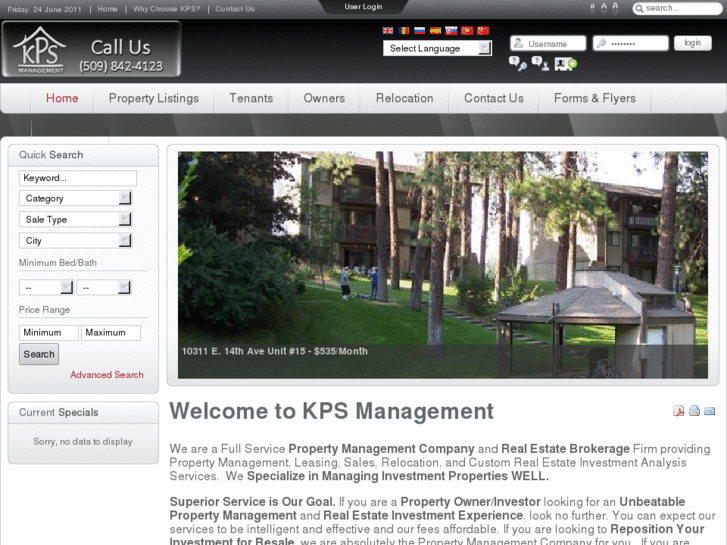
Task: Follow the Advanced Search link
Action: pos(107,375)
